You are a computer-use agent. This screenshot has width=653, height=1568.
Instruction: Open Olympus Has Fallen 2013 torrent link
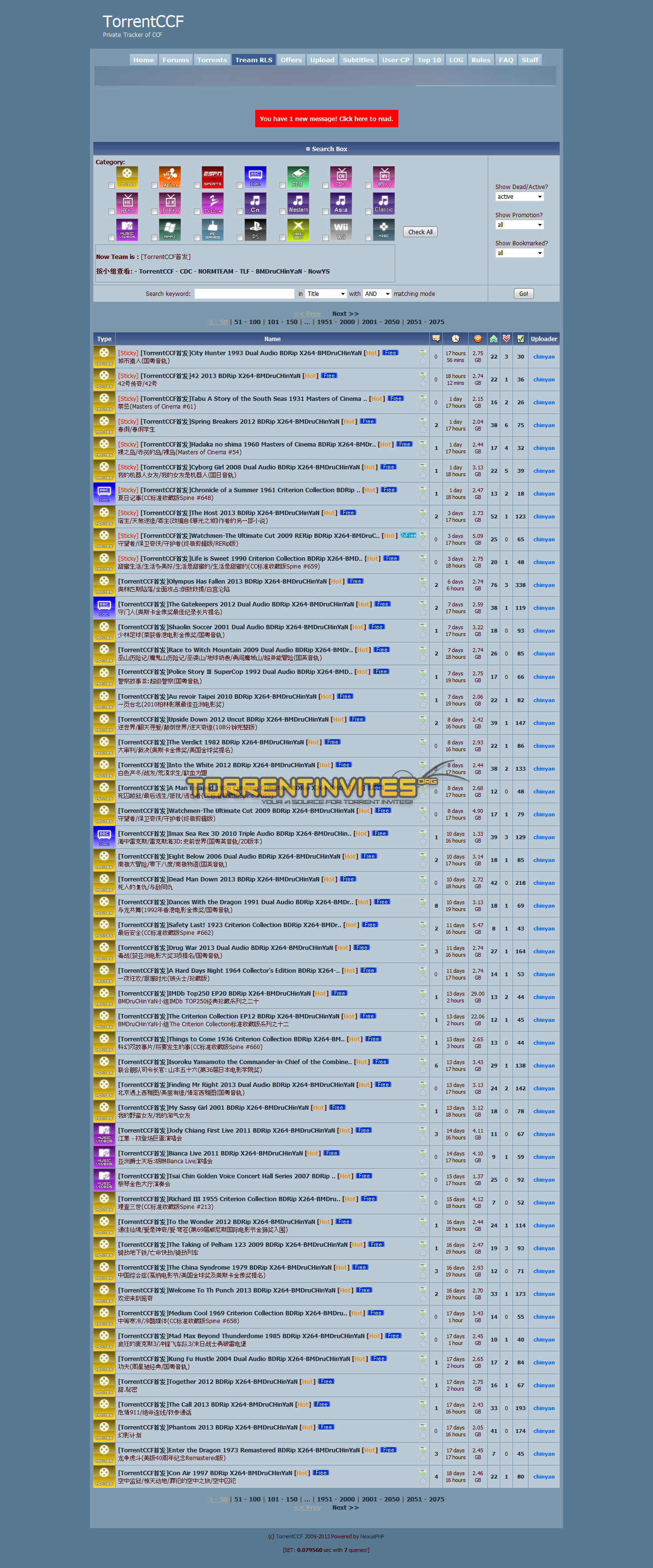(x=222, y=581)
